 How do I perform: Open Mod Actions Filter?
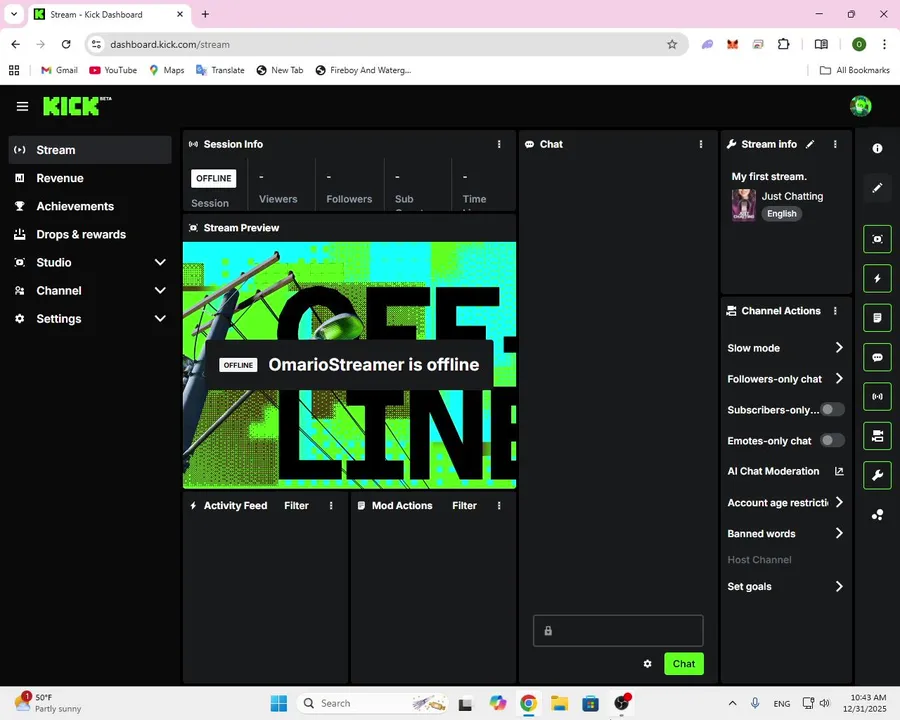[464, 505]
